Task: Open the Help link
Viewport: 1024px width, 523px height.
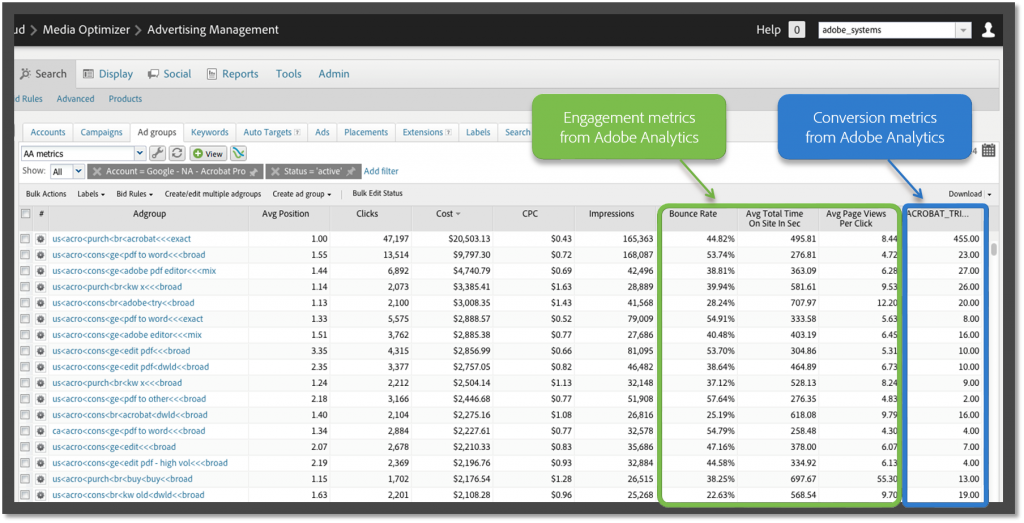Action: tap(768, 29)
